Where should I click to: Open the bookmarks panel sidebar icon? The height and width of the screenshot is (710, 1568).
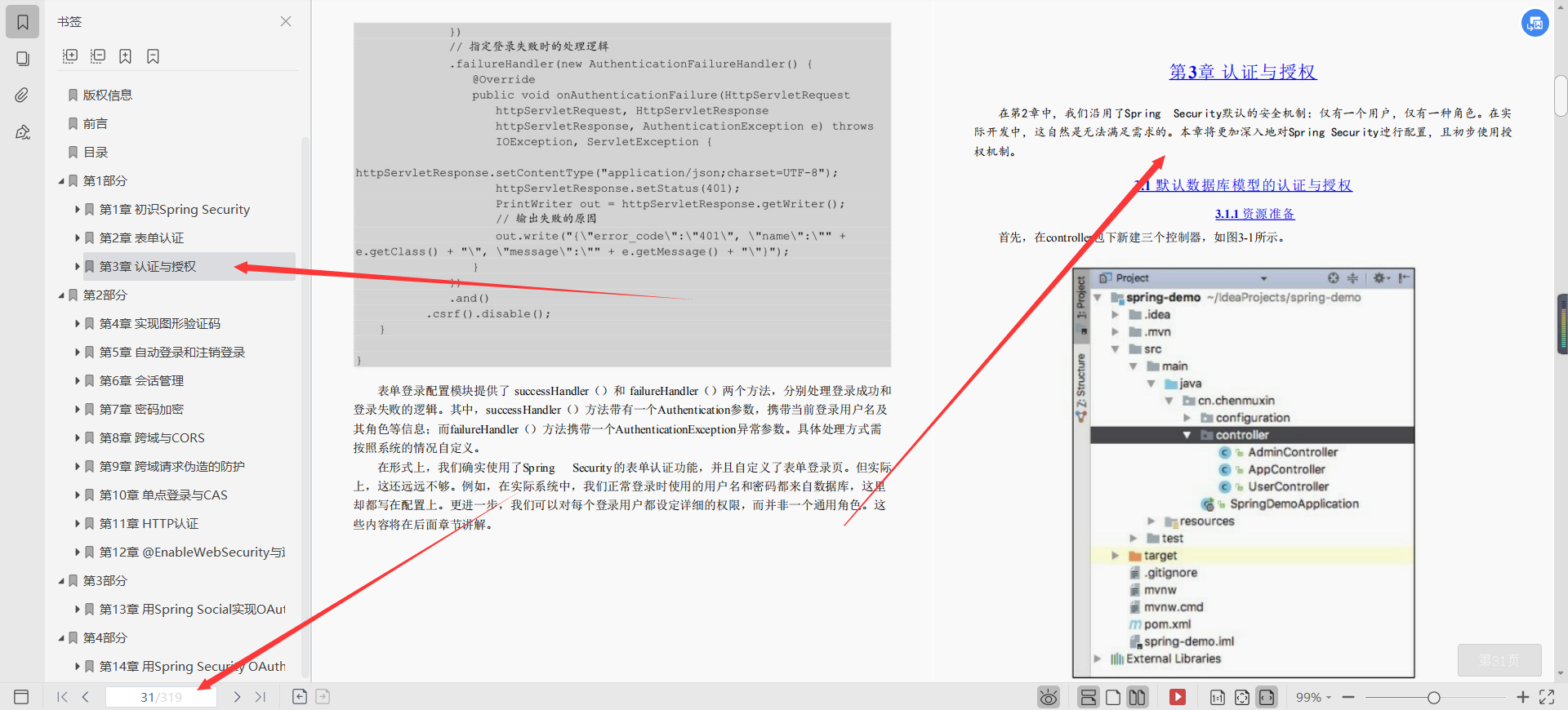pyautogui.click(x=23, y=22)
